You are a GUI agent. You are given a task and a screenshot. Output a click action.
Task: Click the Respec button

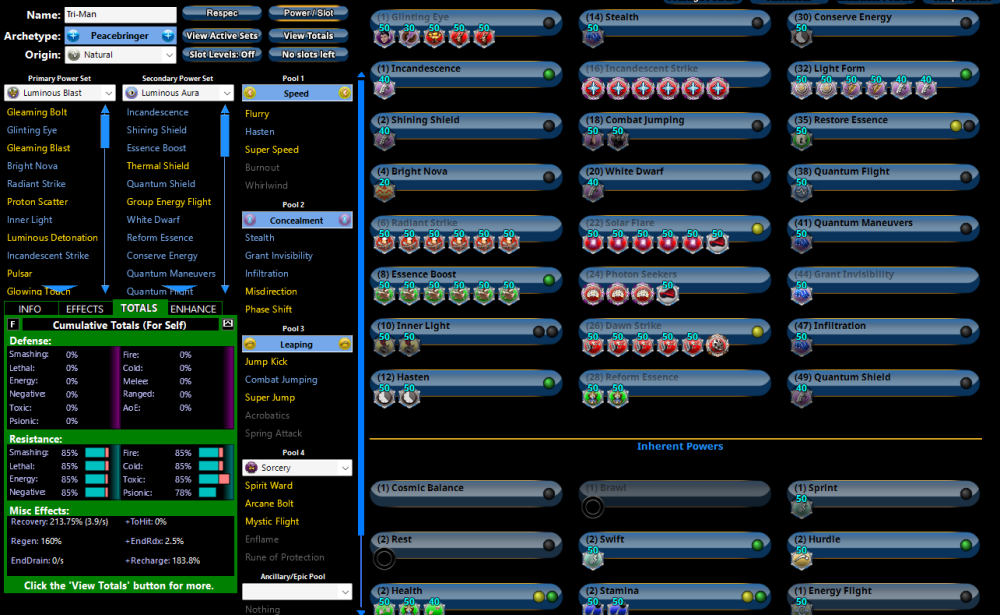pyautogui.click(x=221, y=14)
